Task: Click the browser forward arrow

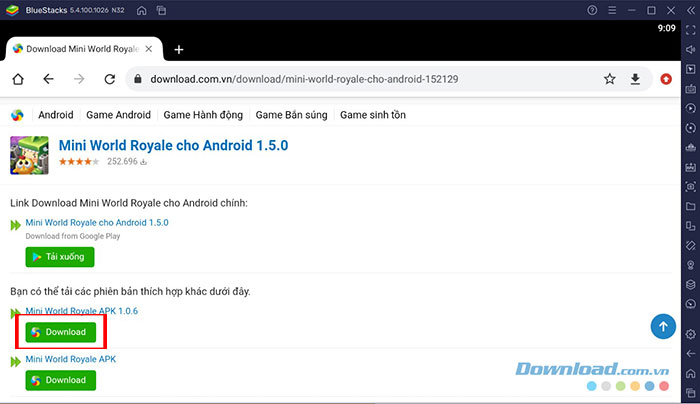Action: 79,79
